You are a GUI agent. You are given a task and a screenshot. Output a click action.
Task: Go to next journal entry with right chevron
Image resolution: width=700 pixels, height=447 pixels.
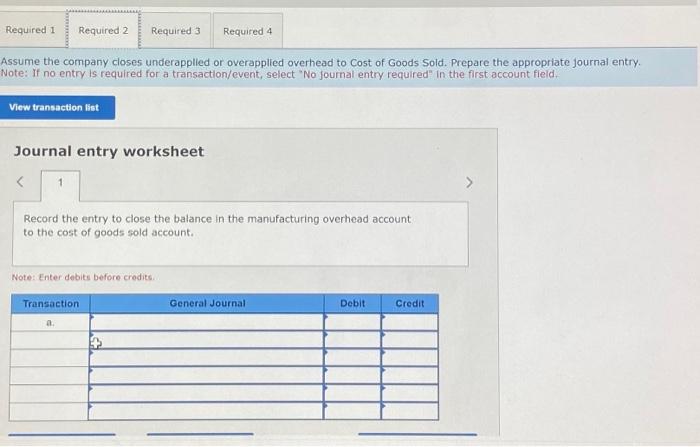point(469,182)
